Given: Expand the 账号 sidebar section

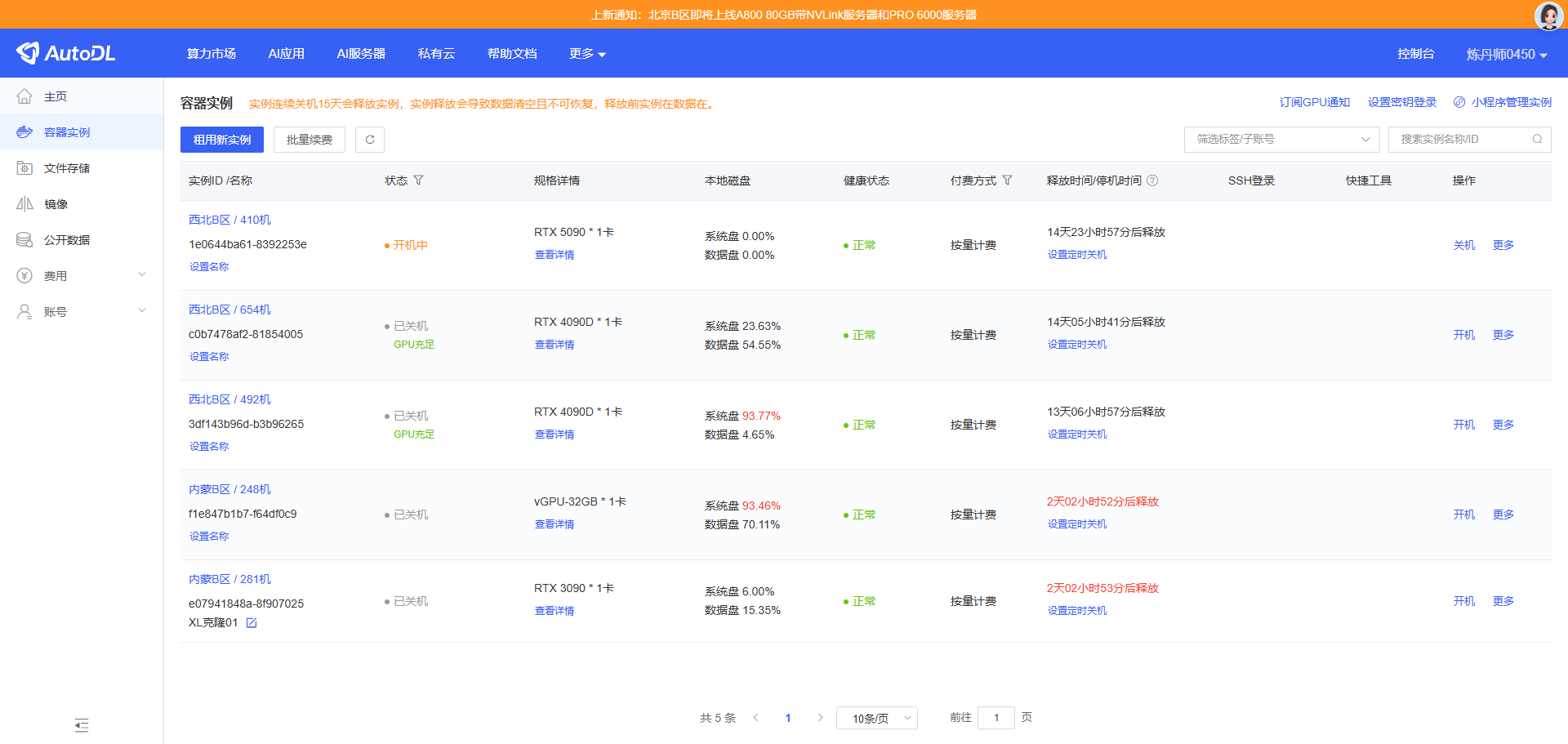Looking at the screenshot, I should click(82, 312).
